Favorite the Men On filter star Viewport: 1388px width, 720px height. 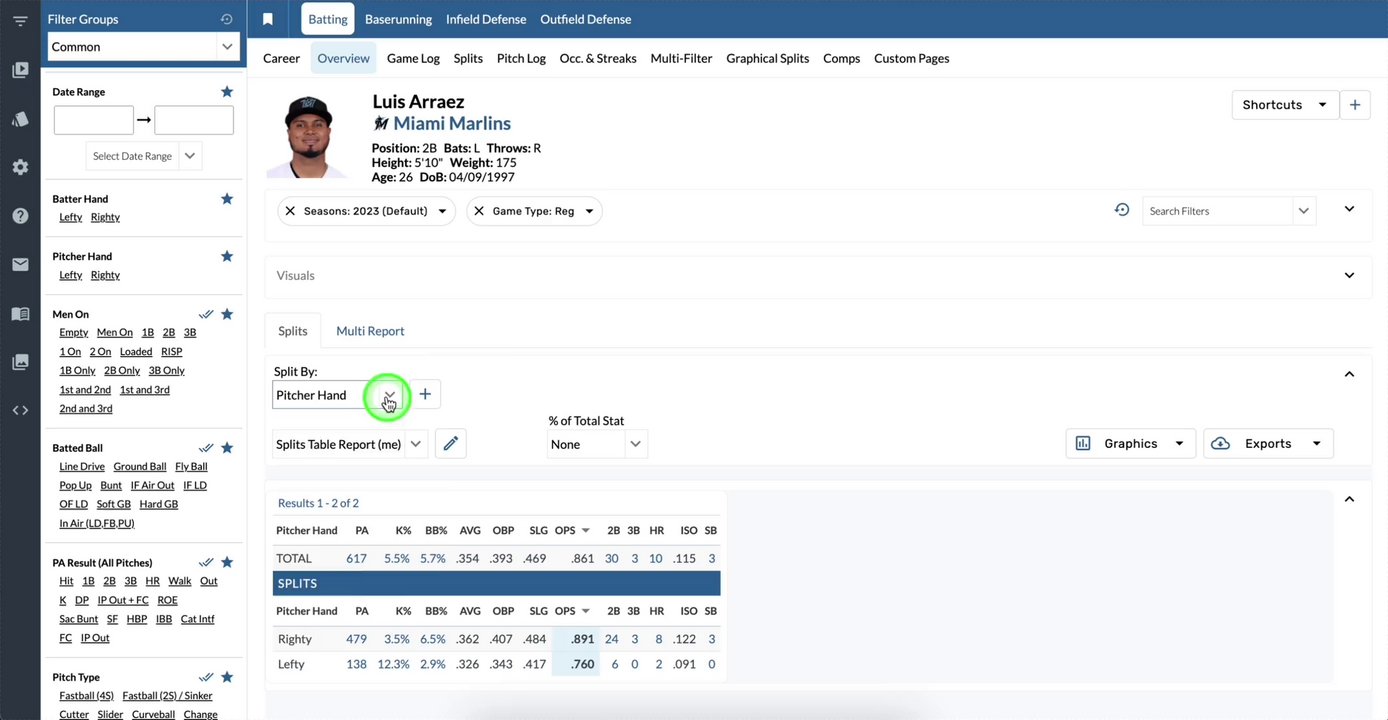227,314
